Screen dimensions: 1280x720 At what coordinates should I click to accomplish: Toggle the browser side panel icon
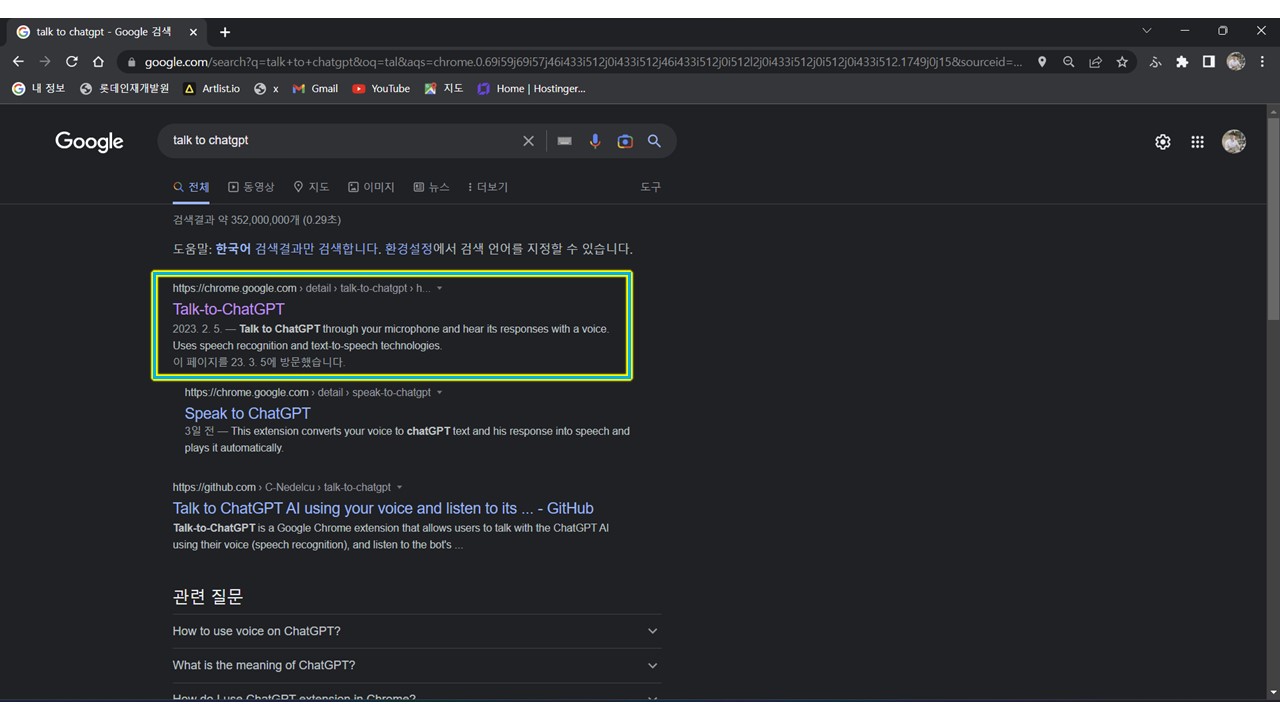tap(1209, 62)
